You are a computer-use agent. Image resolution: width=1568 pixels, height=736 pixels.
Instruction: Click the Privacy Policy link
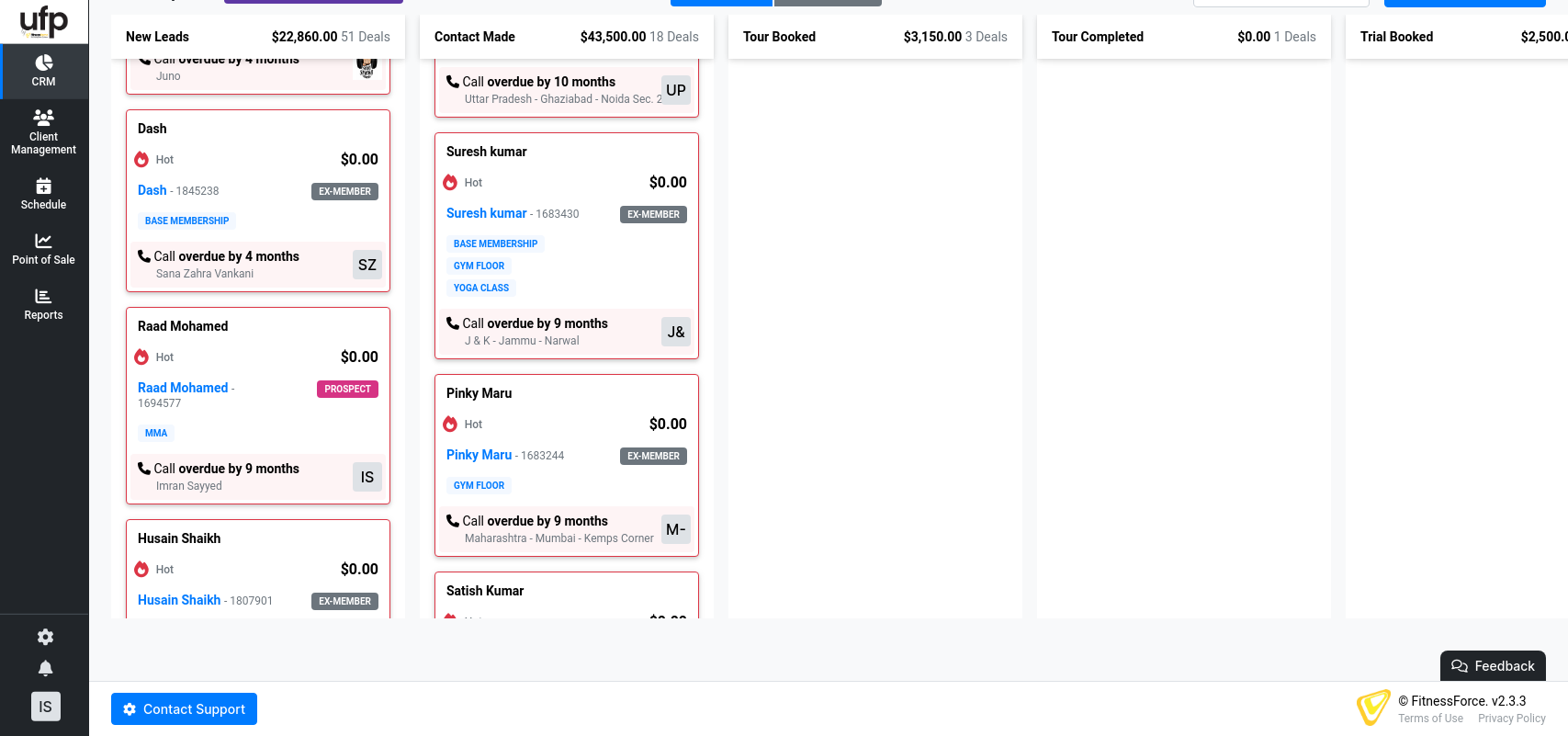[1511, 719]
